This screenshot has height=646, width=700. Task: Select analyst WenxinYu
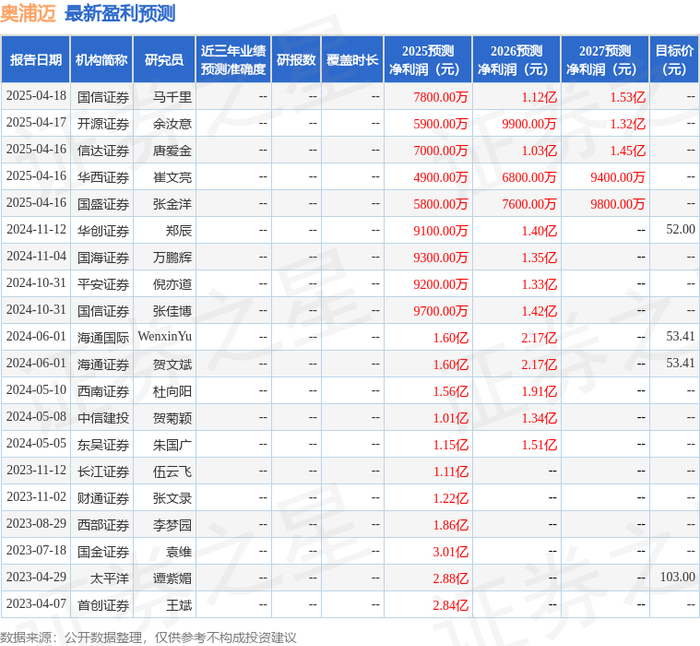[165, 337]
